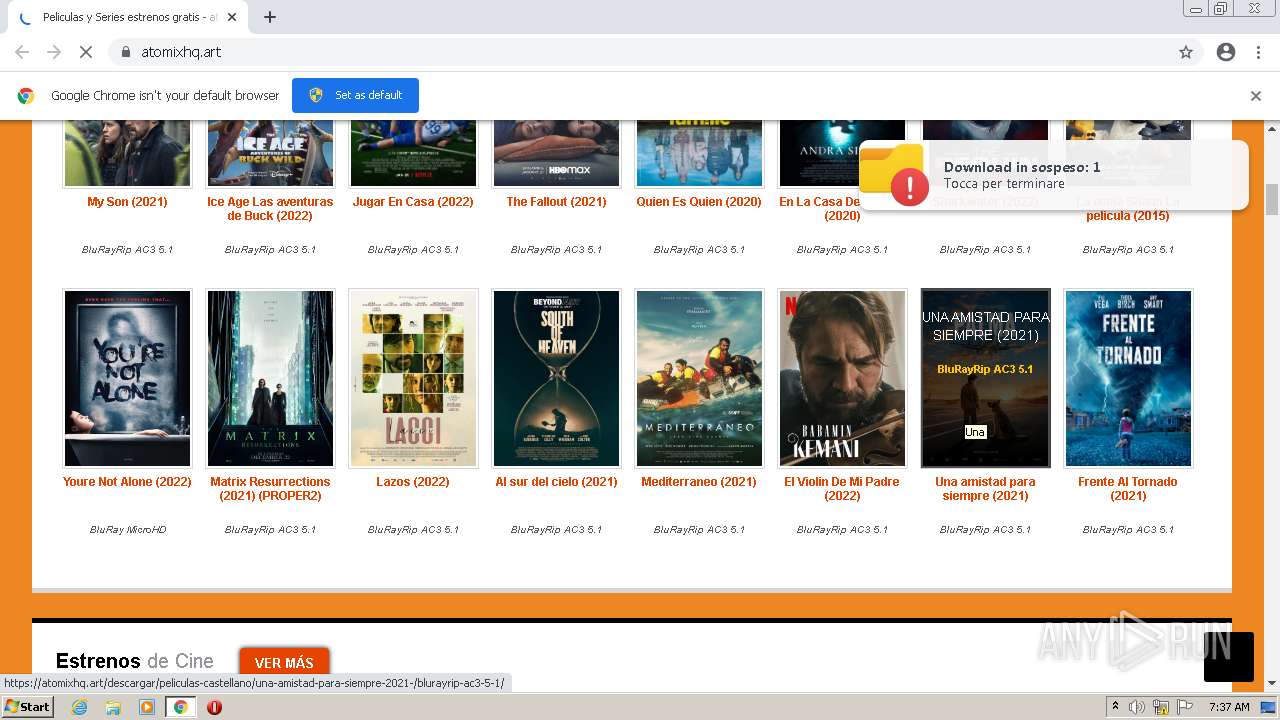The height and width of the screenshot is (720, 1280).
Task: Open Babamin Kemani poster
Action: [x=842, y=379]
